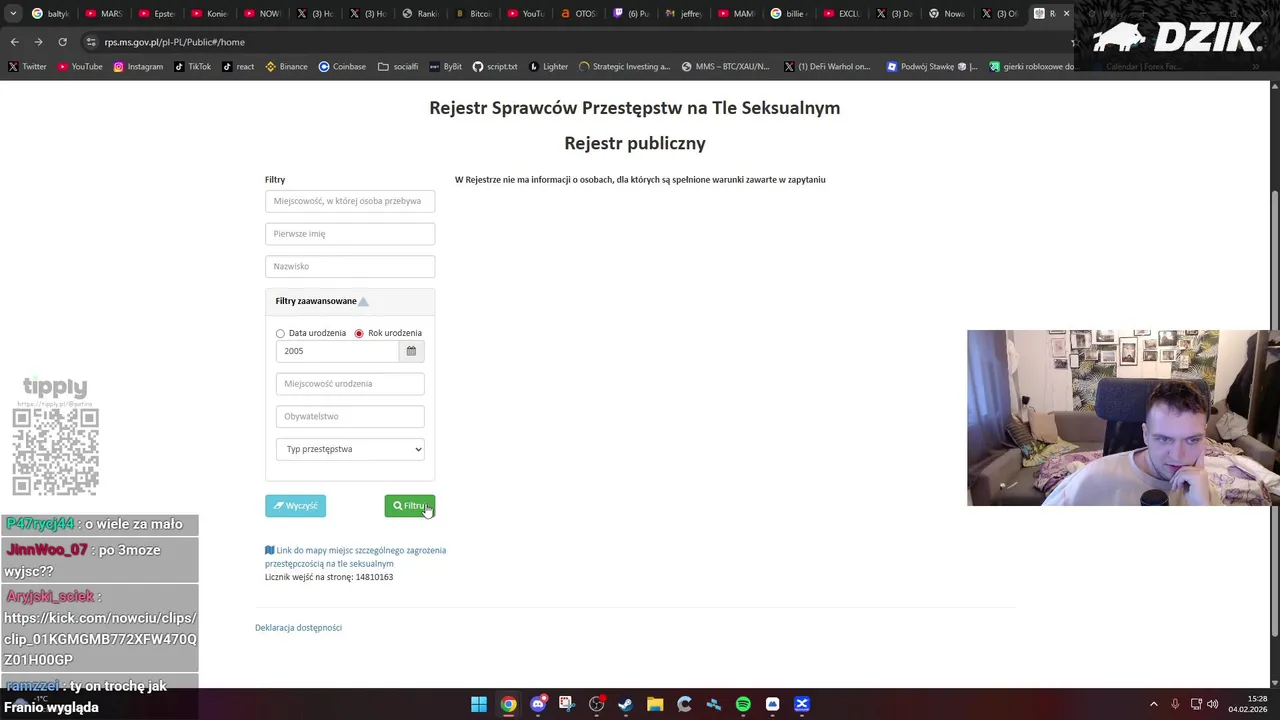Switch to the EXCLU YouTube tab
The height and width of the screenshot is (720, 1280).
pos(842,14)
